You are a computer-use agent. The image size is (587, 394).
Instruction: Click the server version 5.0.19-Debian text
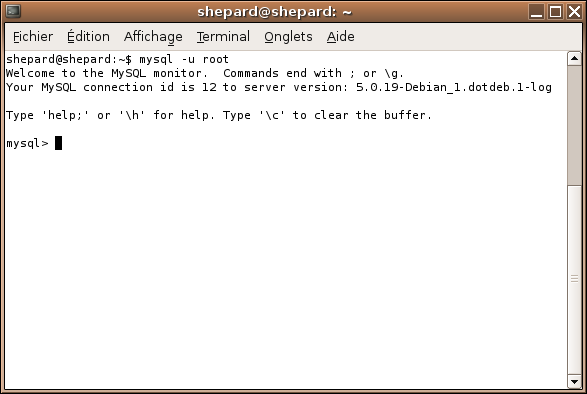(453, 87)
